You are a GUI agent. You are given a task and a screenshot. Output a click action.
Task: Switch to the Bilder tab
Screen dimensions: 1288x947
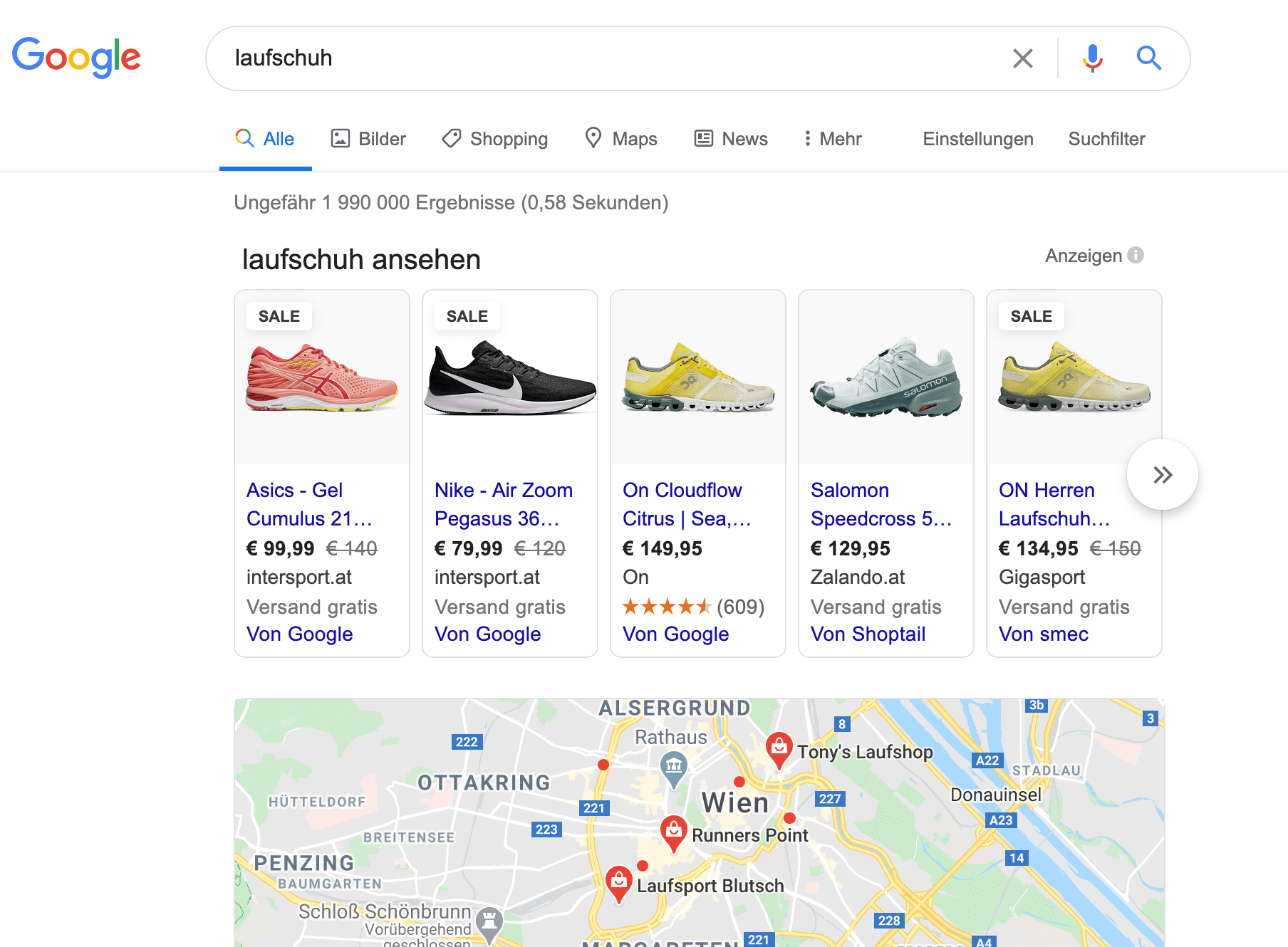coord(368,139)
